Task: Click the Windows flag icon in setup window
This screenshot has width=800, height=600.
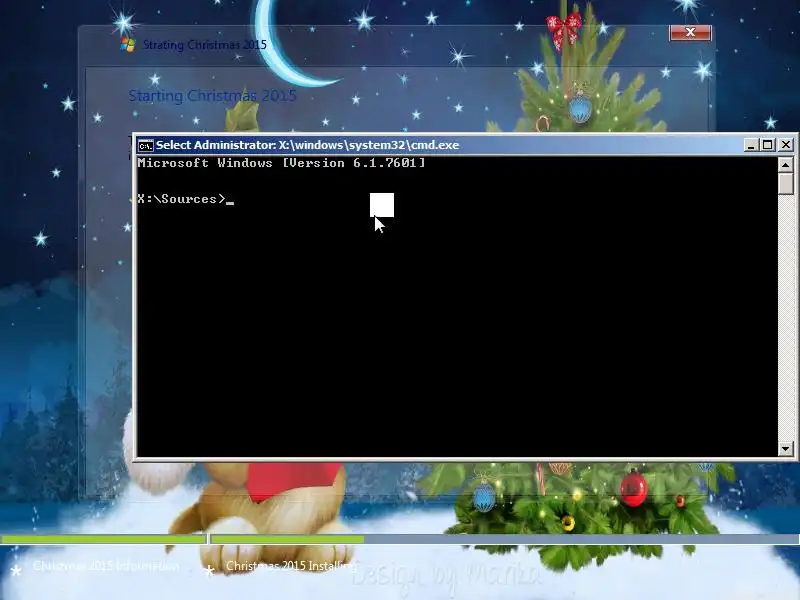Action: tap(128, 44)
